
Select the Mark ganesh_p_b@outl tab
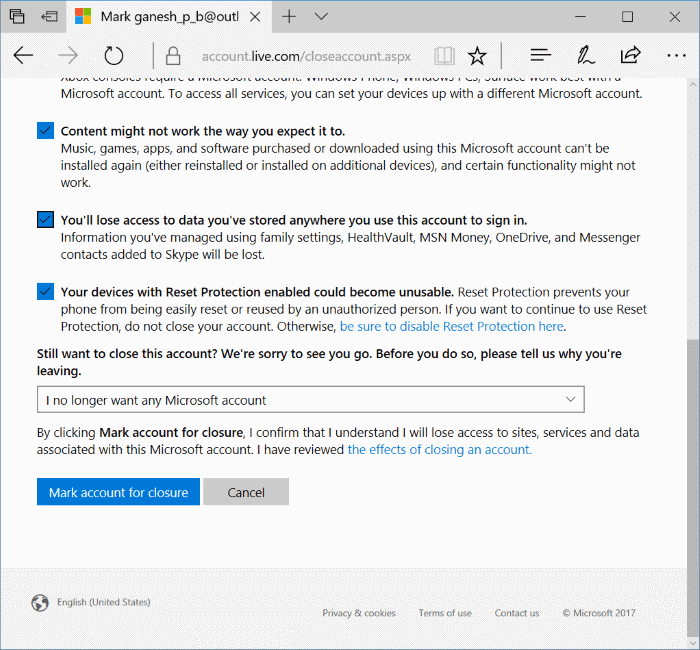pos(169,17)
